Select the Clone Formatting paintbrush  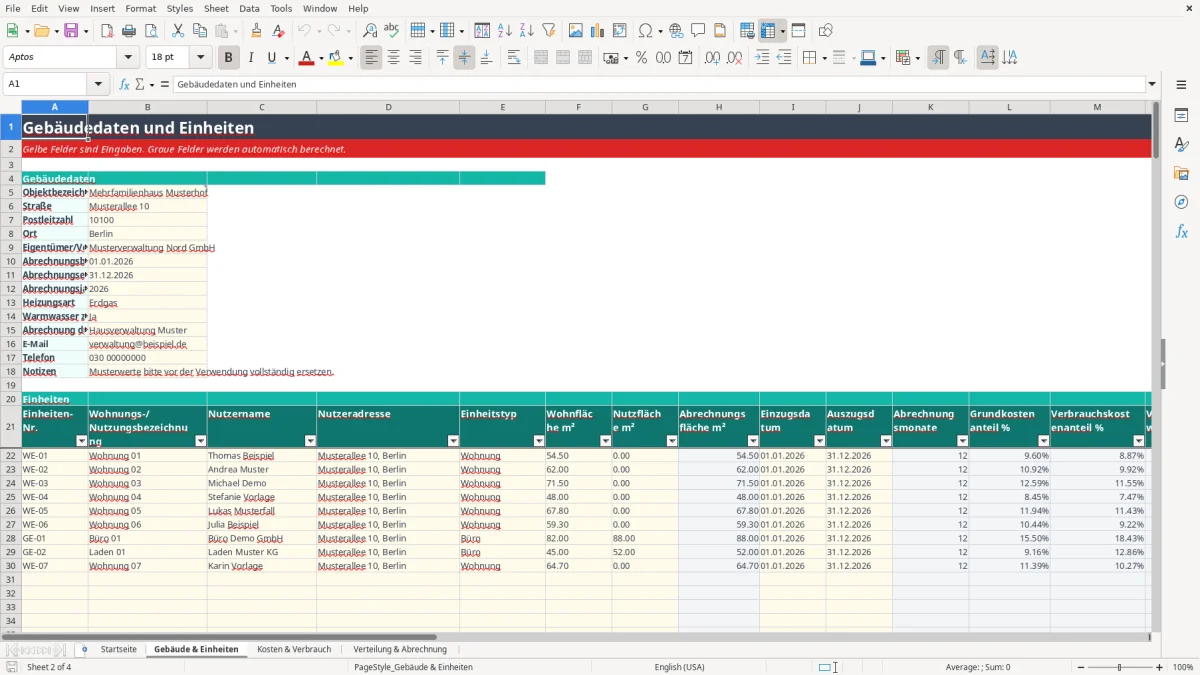point(256,31)
